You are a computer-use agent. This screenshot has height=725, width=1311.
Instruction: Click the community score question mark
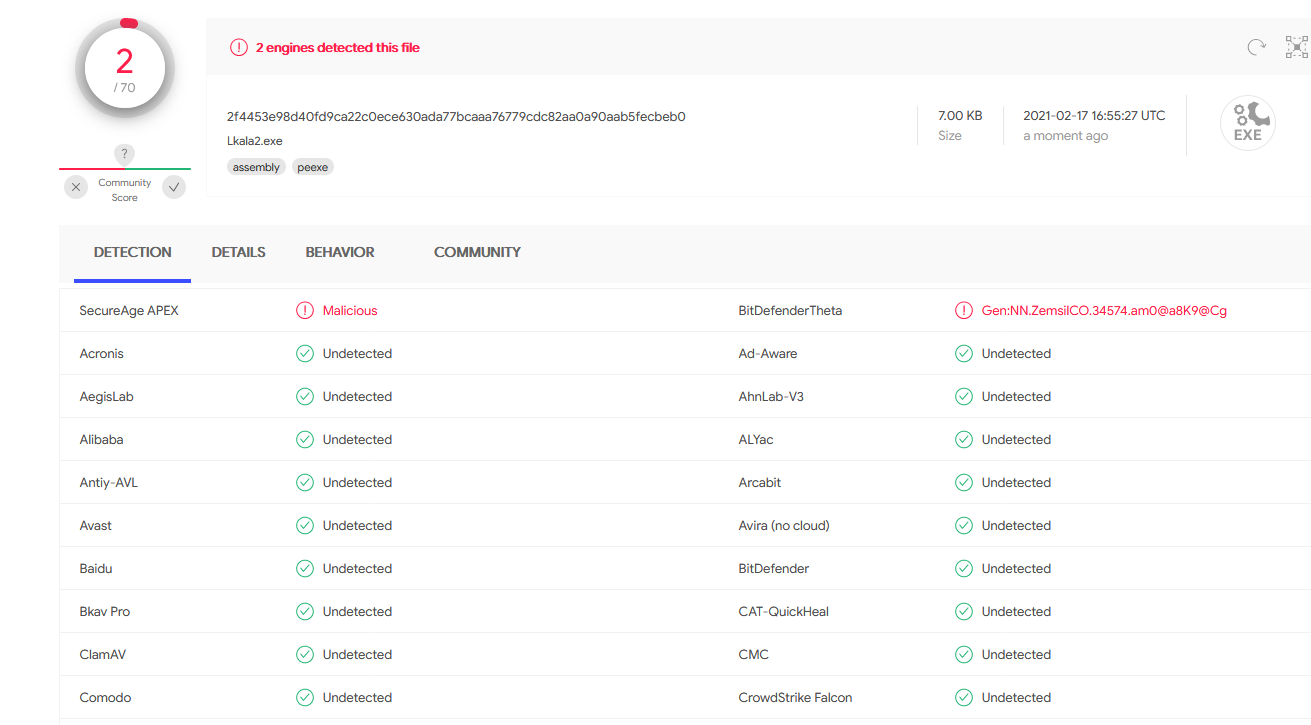click(x=124, y=154)
